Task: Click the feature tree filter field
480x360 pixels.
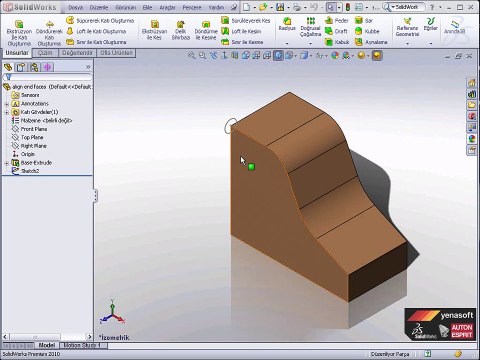Action: click(47, 77)
